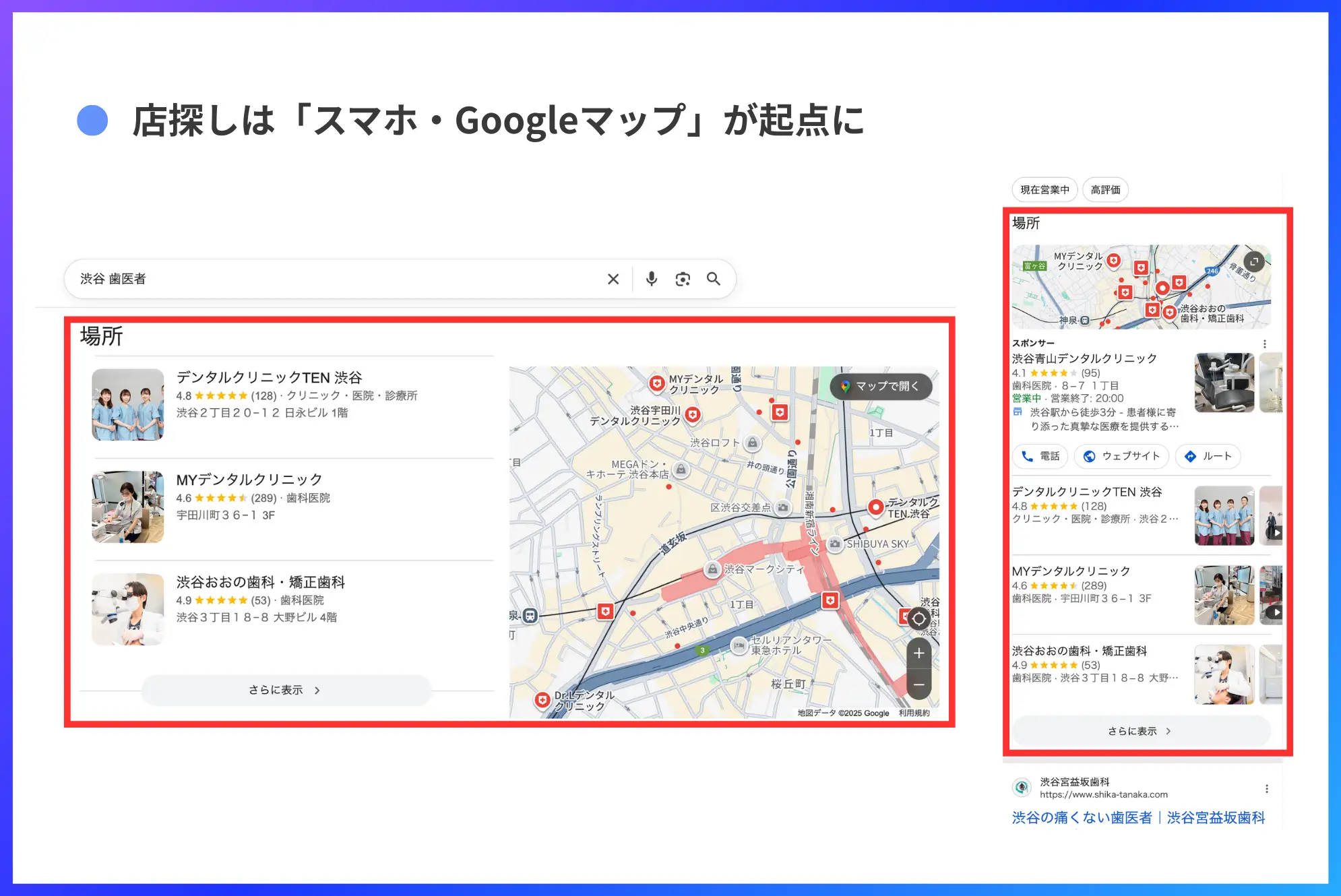Click the fullscreen expand icon on the mobile map
The width and height of the screenshot is (1341, 896).
pos(1254,263)
